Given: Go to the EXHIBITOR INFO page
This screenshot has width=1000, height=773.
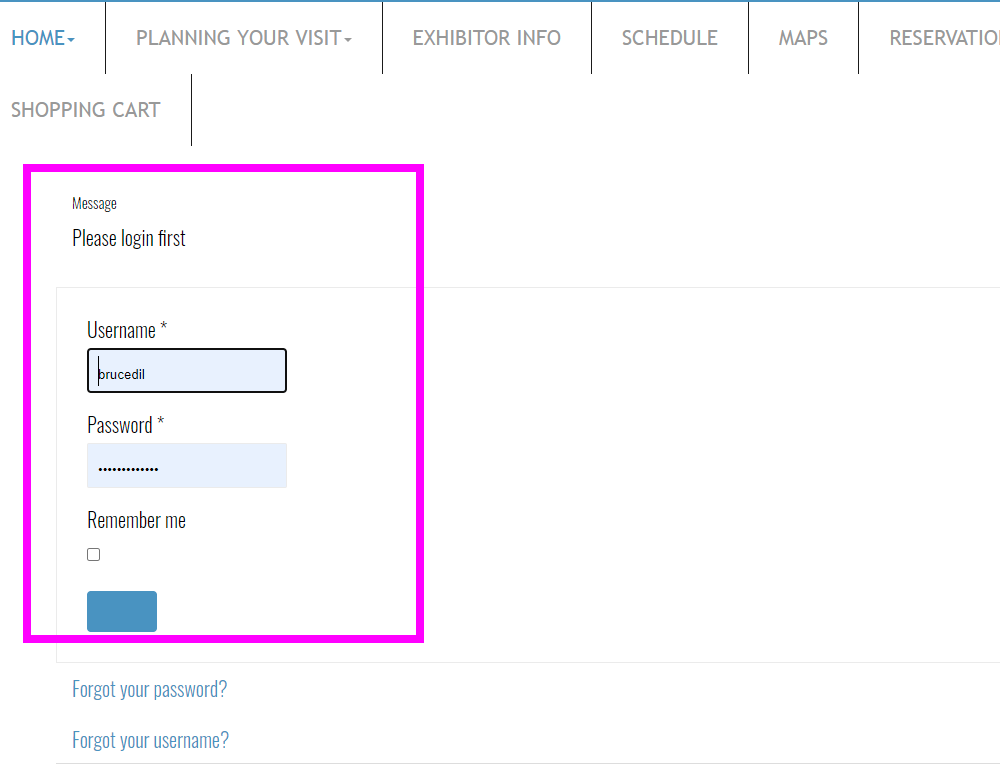Looking at the screenshot, I should [486, 38].
